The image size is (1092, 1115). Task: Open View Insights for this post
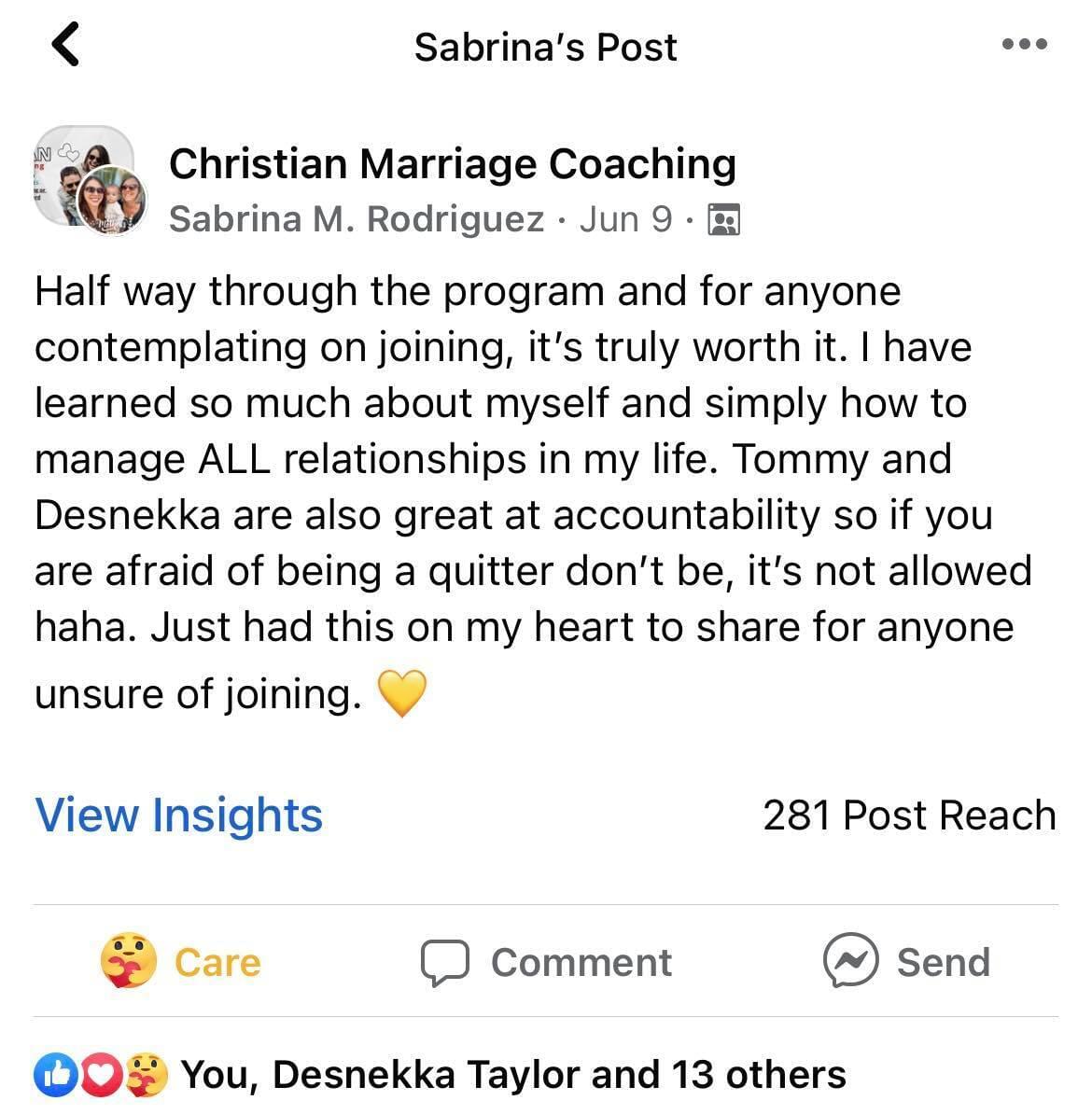coord(178,815)
